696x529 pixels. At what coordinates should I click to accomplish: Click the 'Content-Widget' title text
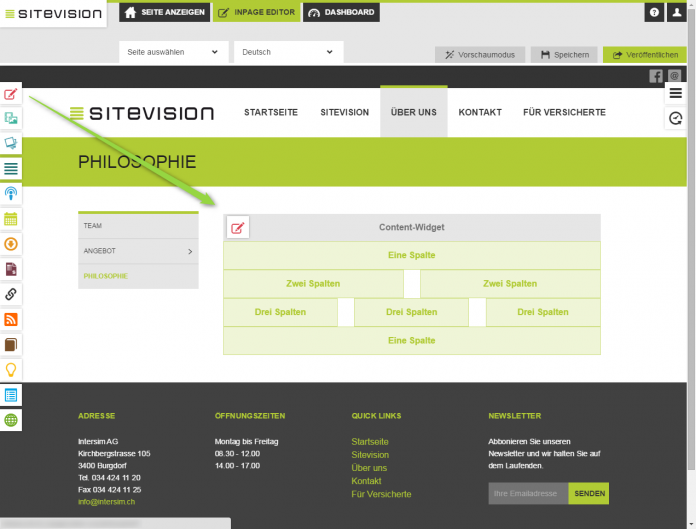pos(411,227)
